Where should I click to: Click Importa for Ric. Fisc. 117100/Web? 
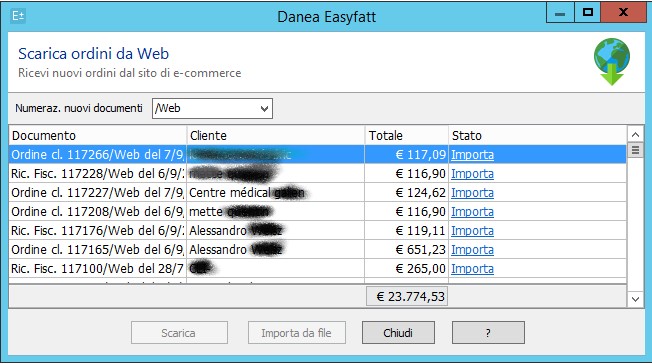[x=472, y=269]
